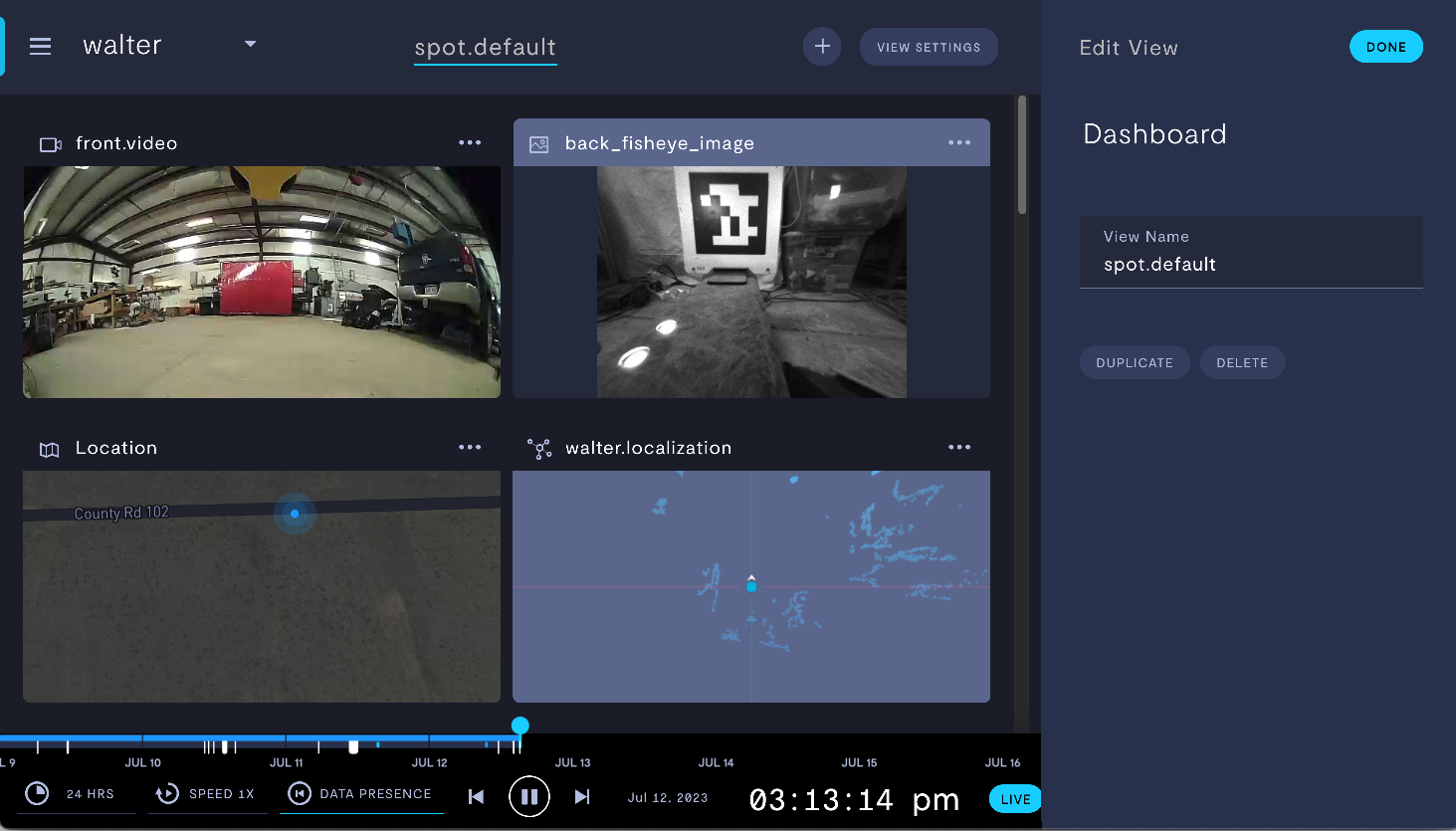1456x831 pixels.
Task: Change playback SPEED 1X setting
Action: coord(207,794)
